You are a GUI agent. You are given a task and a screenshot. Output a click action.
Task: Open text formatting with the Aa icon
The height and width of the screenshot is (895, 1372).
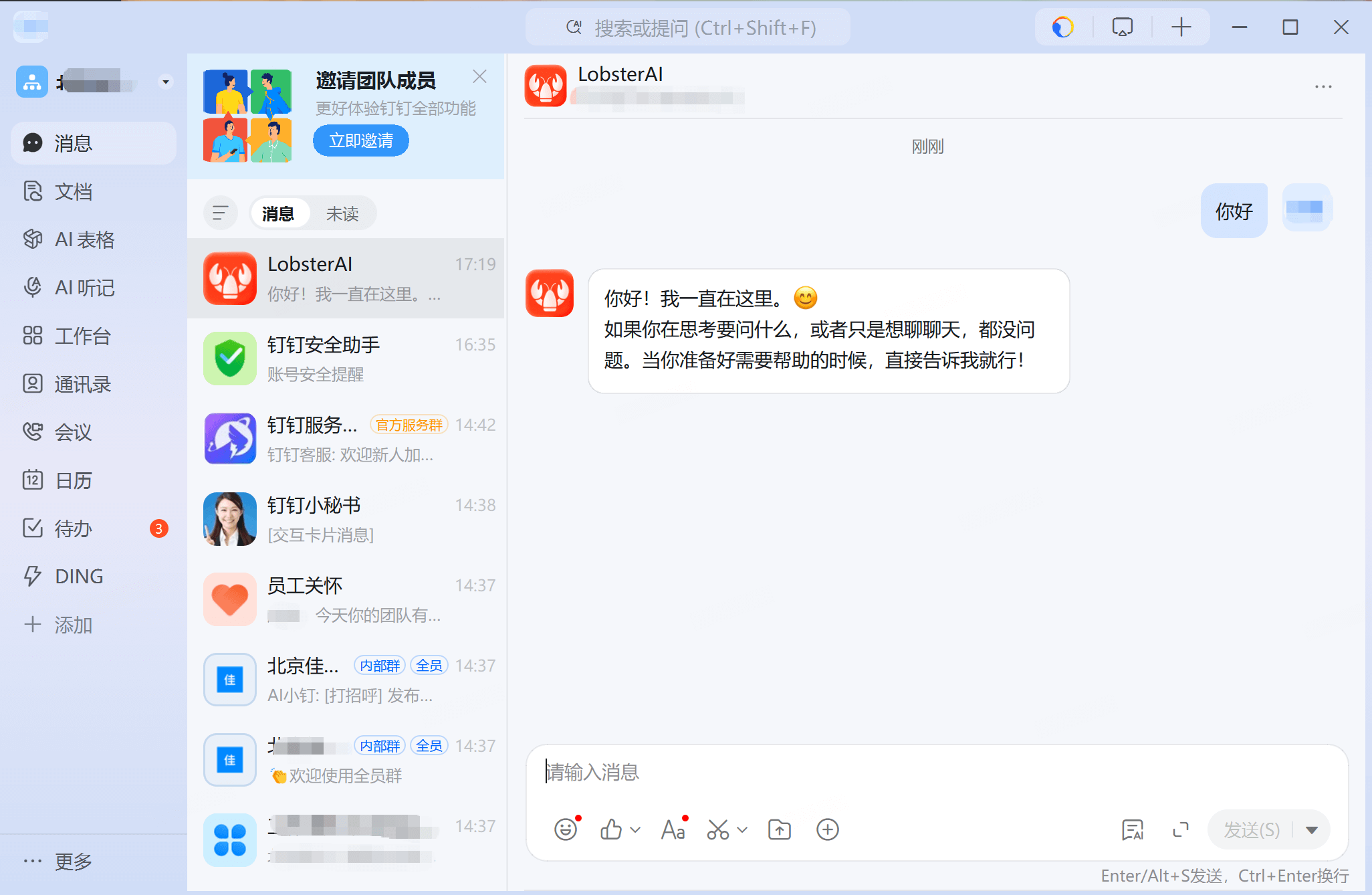673,829
